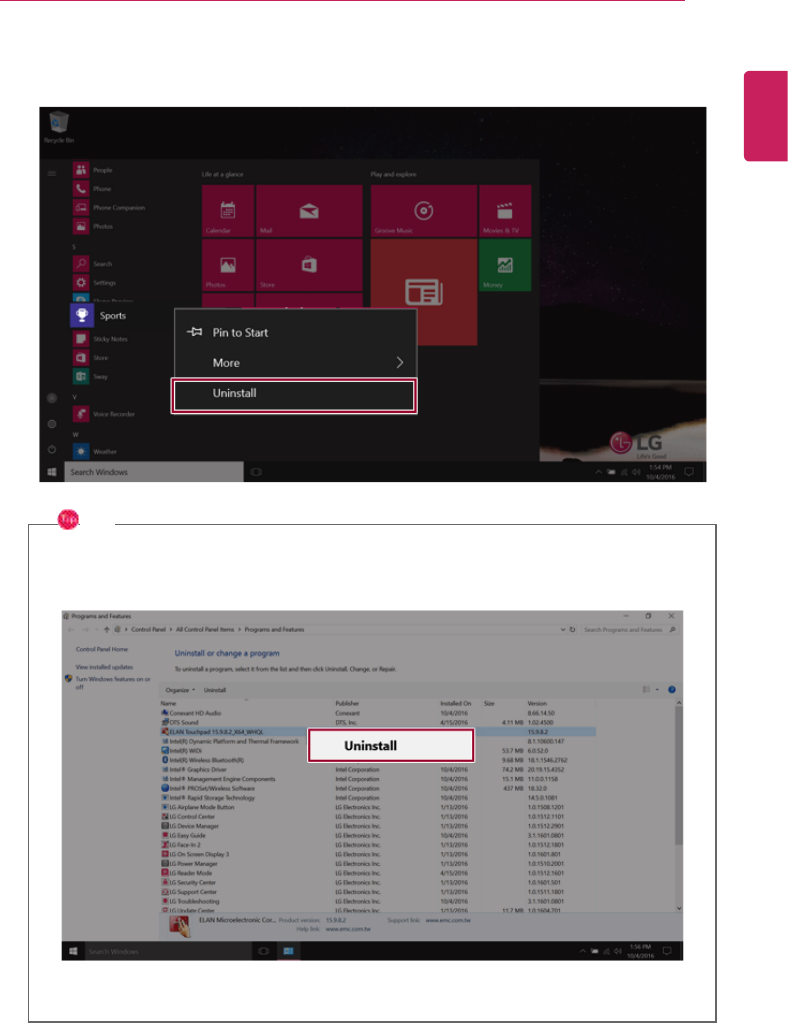Click the Start menu hamburger icon
The width and height of the screenshot is (788, 1023).
52,173
